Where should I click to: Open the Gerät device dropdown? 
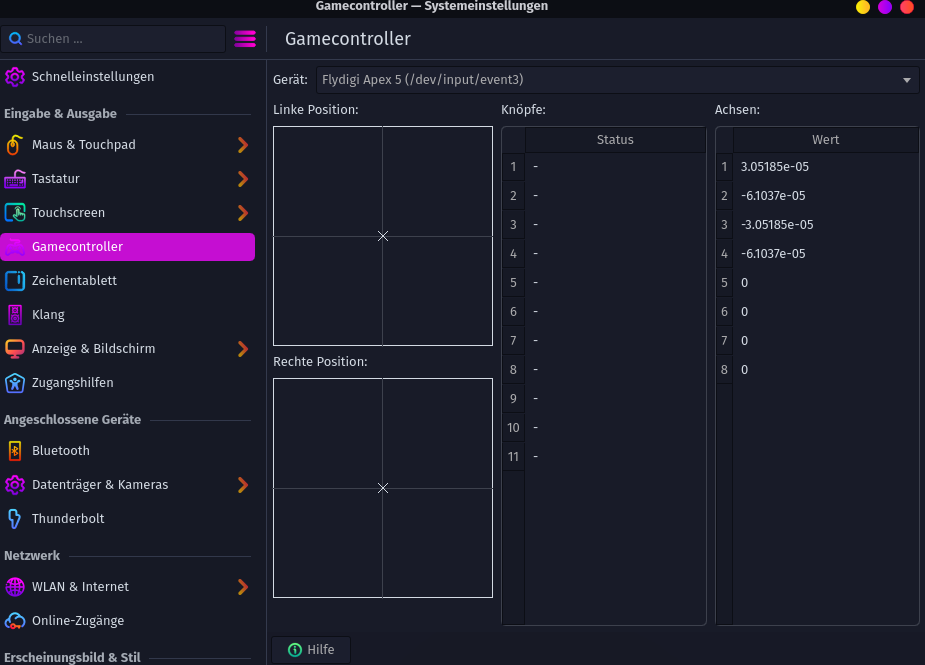click(618, 80)
